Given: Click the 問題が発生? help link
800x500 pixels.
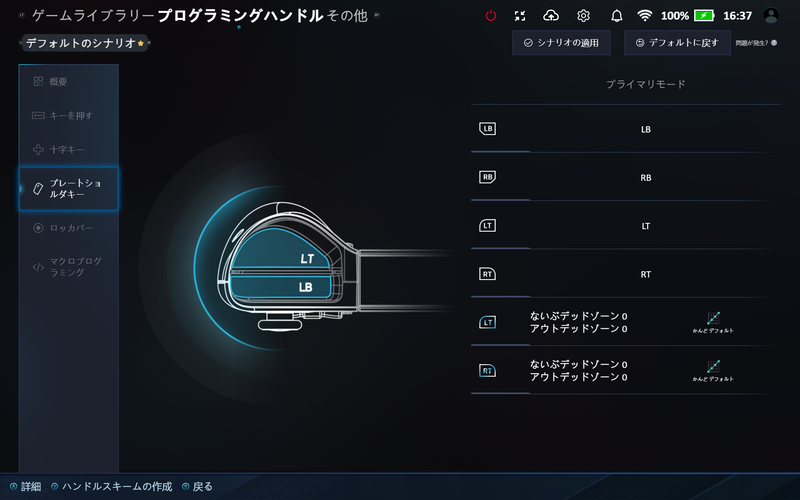Looking at the screenshot, I should tap(756, 43).
